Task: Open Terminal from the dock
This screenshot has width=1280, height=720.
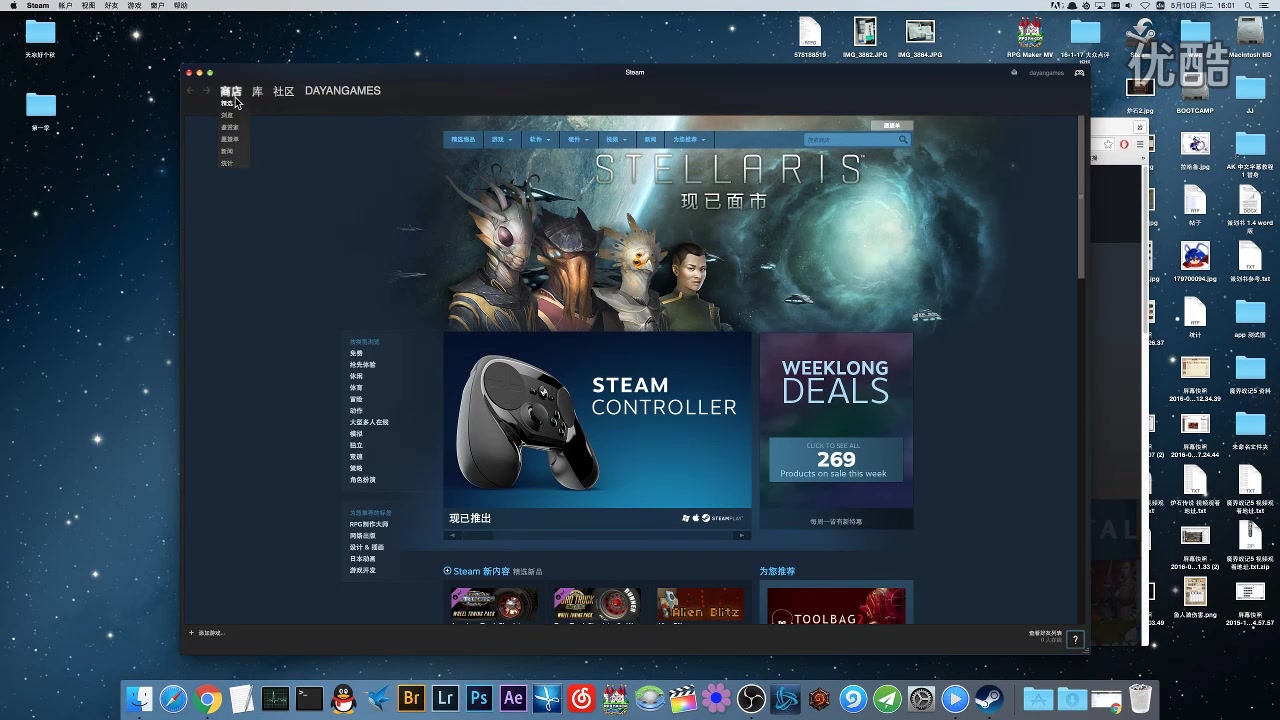Action: point(309,699)
